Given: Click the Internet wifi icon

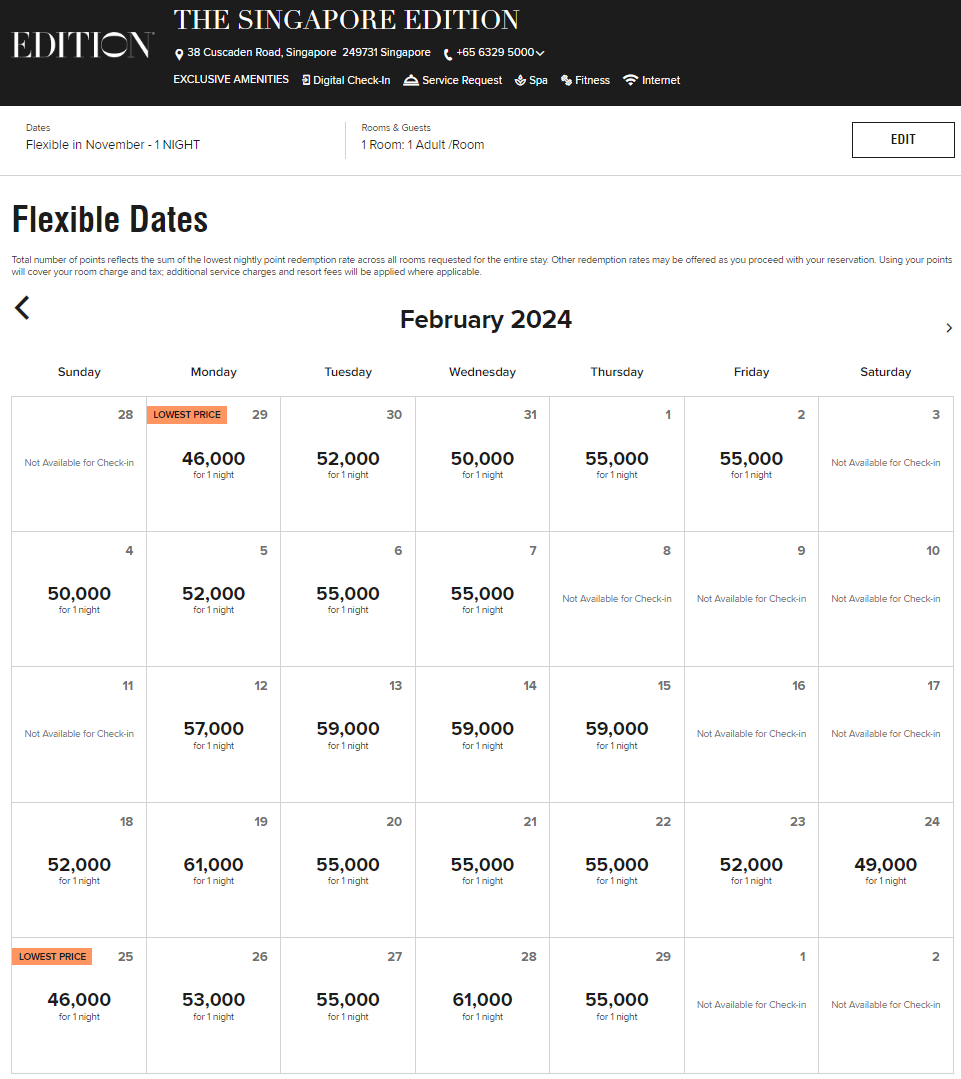Looking at the screenshot, I should tap(630, 80).
